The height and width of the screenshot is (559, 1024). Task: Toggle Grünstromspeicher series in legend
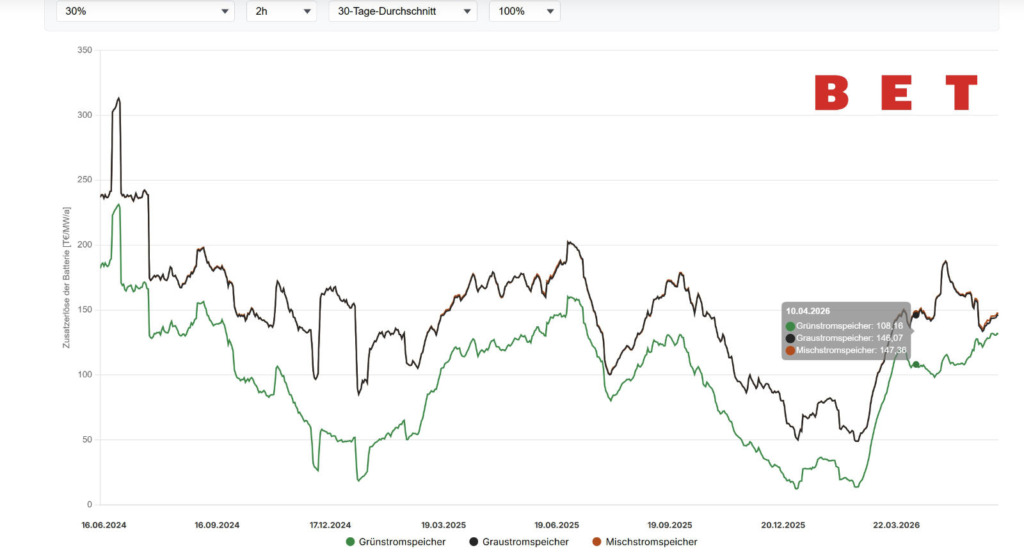coord(396,542)
